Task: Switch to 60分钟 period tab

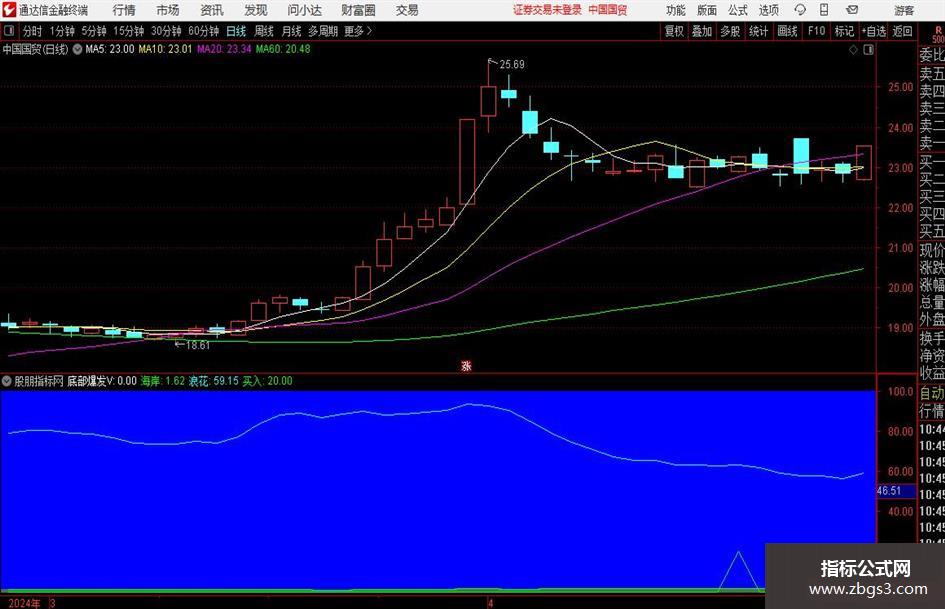Action: (203, 31)
